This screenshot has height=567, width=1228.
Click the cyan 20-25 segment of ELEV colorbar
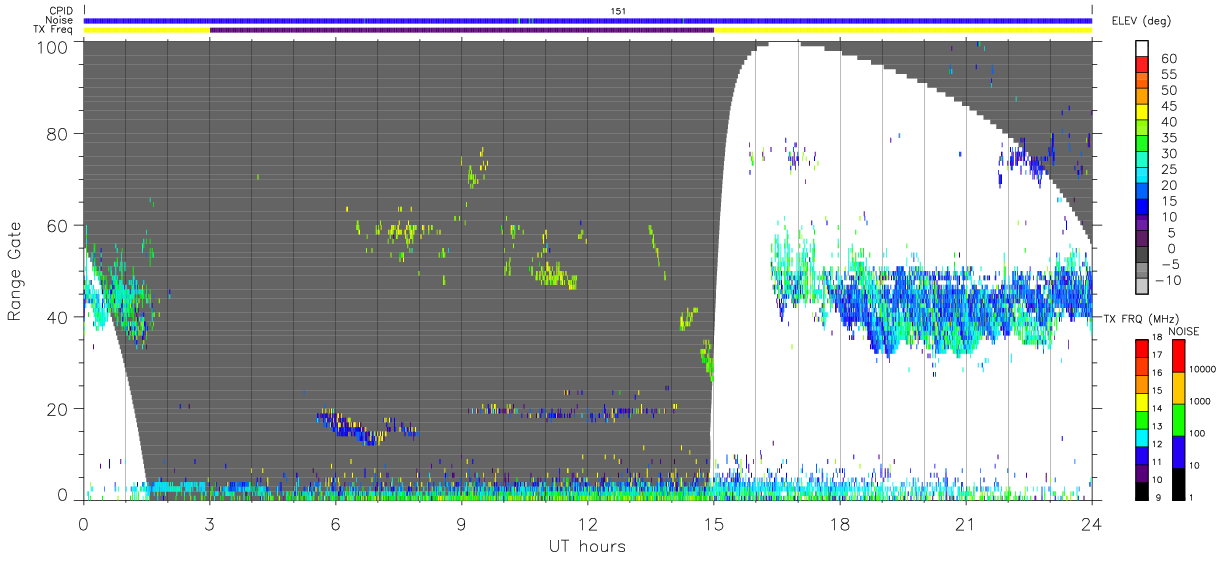[x=1143, y=177]
